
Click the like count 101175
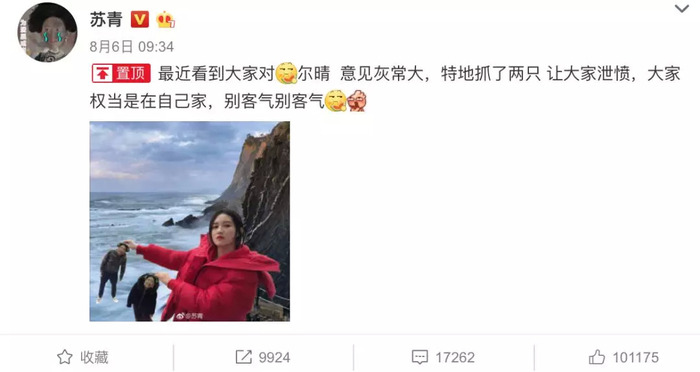coord(635,357)
